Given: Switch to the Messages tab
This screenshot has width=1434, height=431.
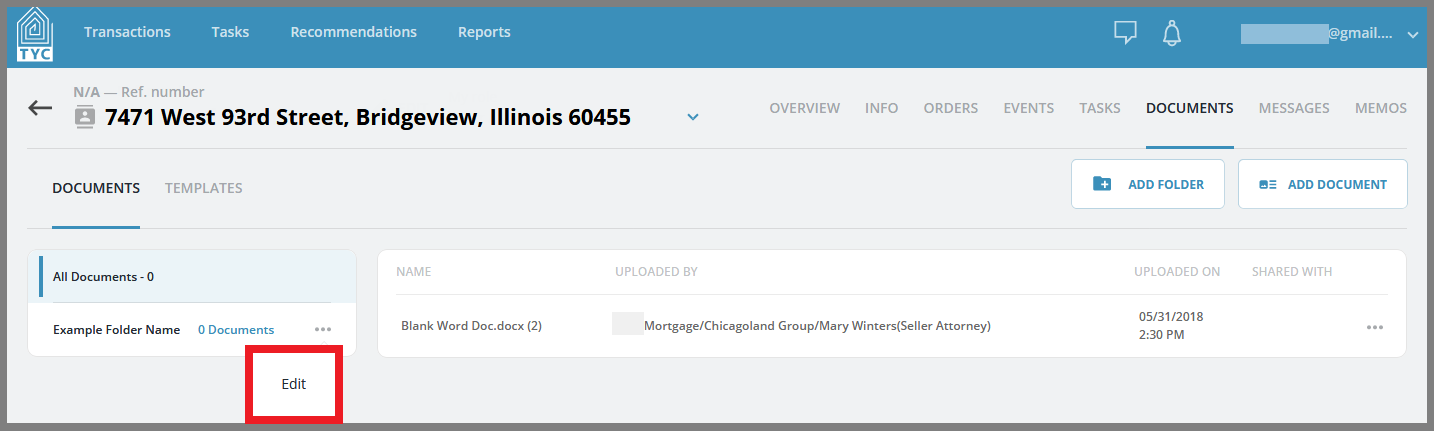Looking at the screenshot, I should tap(1294, 108).
